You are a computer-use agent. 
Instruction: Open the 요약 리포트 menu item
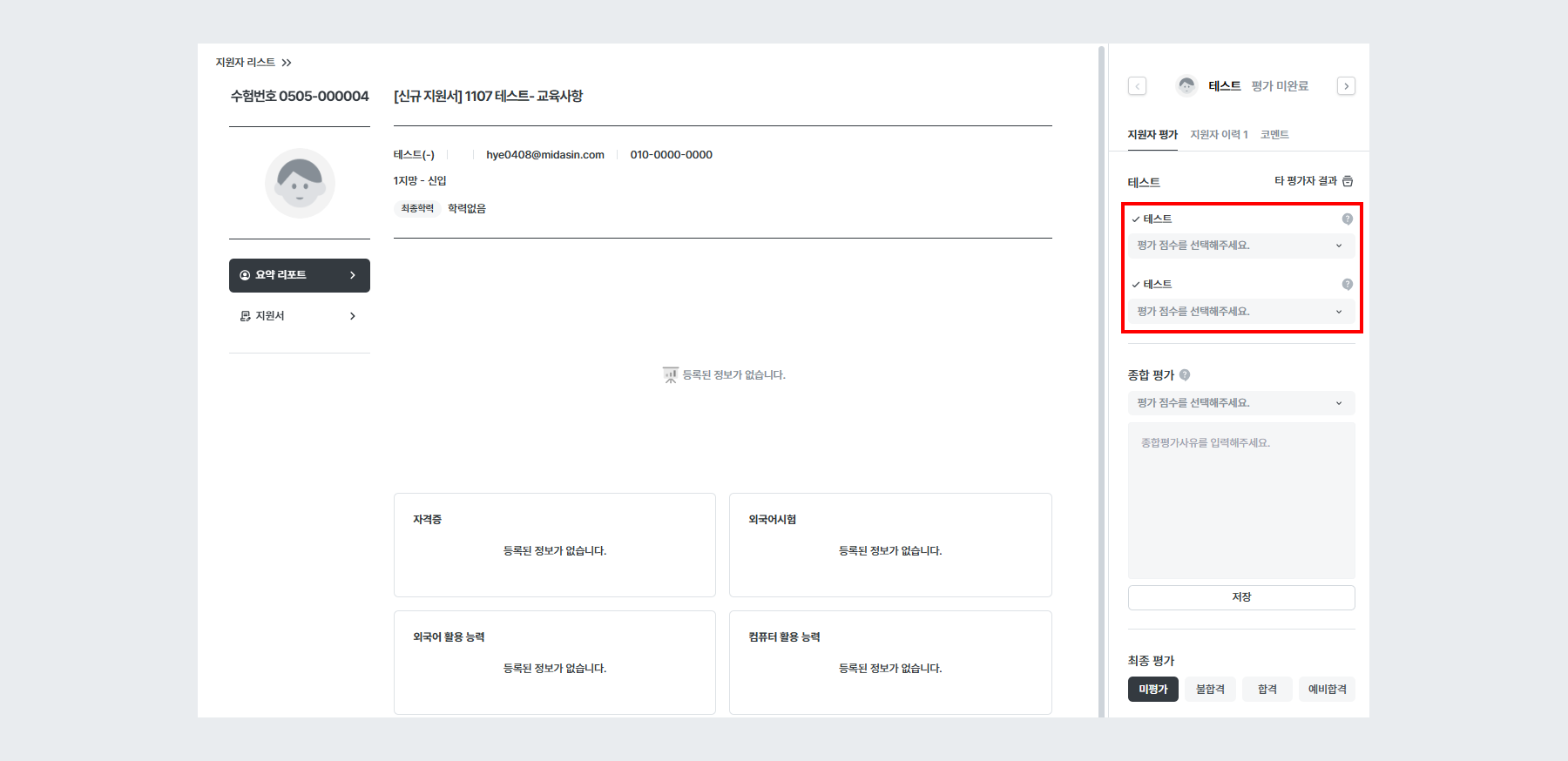(300, 275)
